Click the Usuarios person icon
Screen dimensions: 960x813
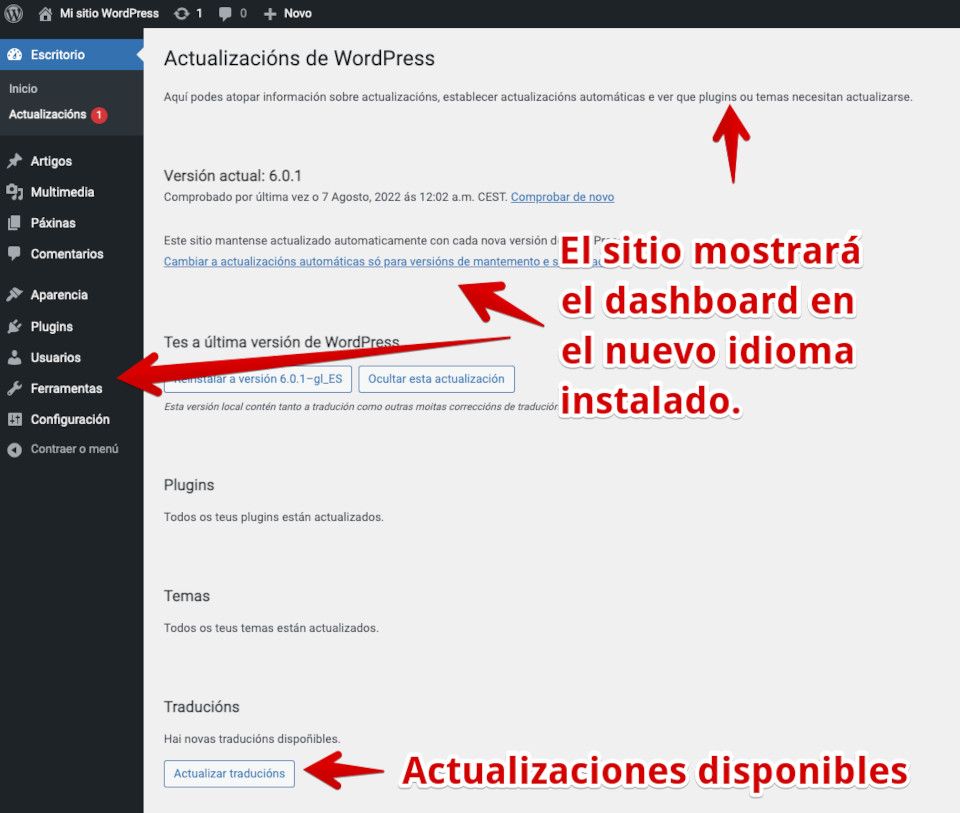[x=15, y=358]
